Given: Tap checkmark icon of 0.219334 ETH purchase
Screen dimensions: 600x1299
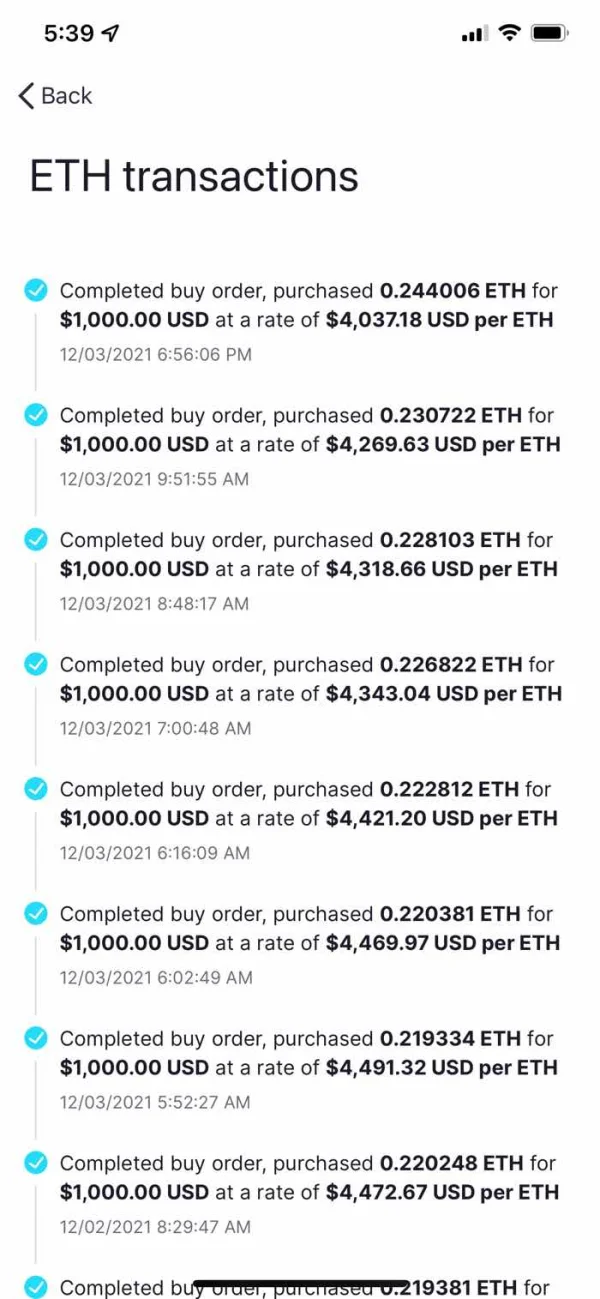Looking at the screenshot, I should tap(36, 1038).
